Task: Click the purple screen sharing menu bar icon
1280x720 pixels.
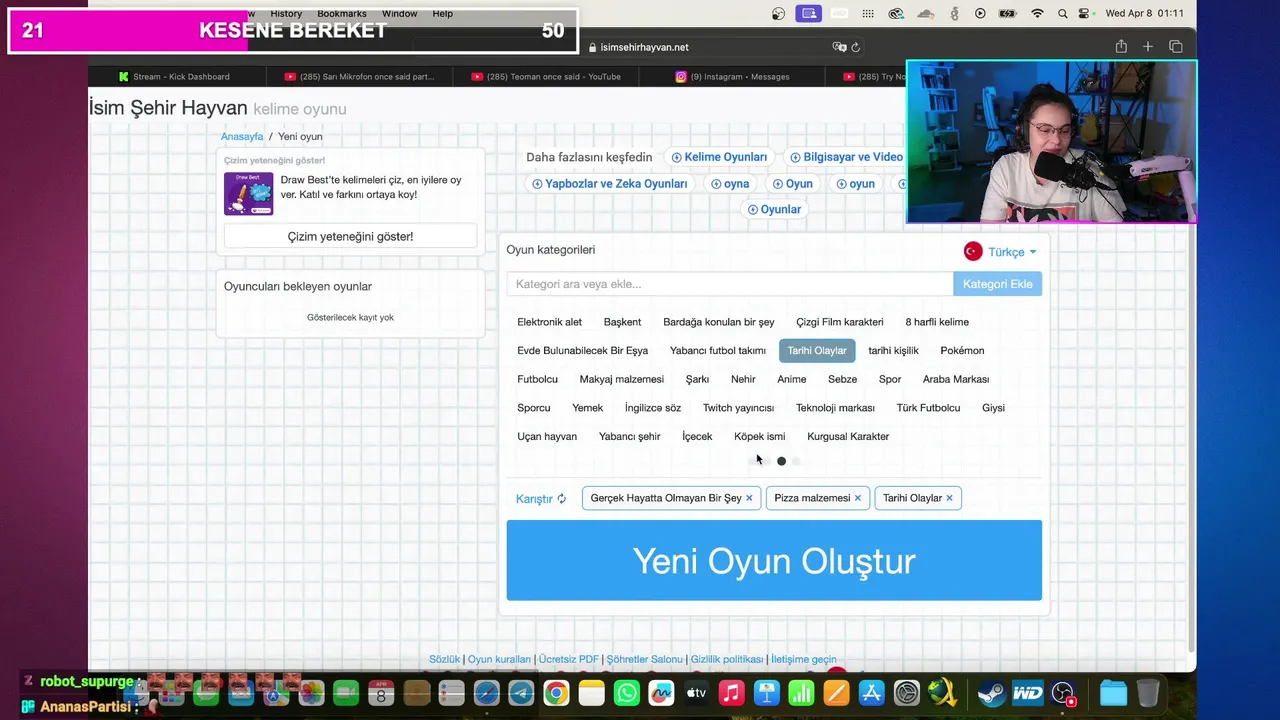Action: point(809,13)
